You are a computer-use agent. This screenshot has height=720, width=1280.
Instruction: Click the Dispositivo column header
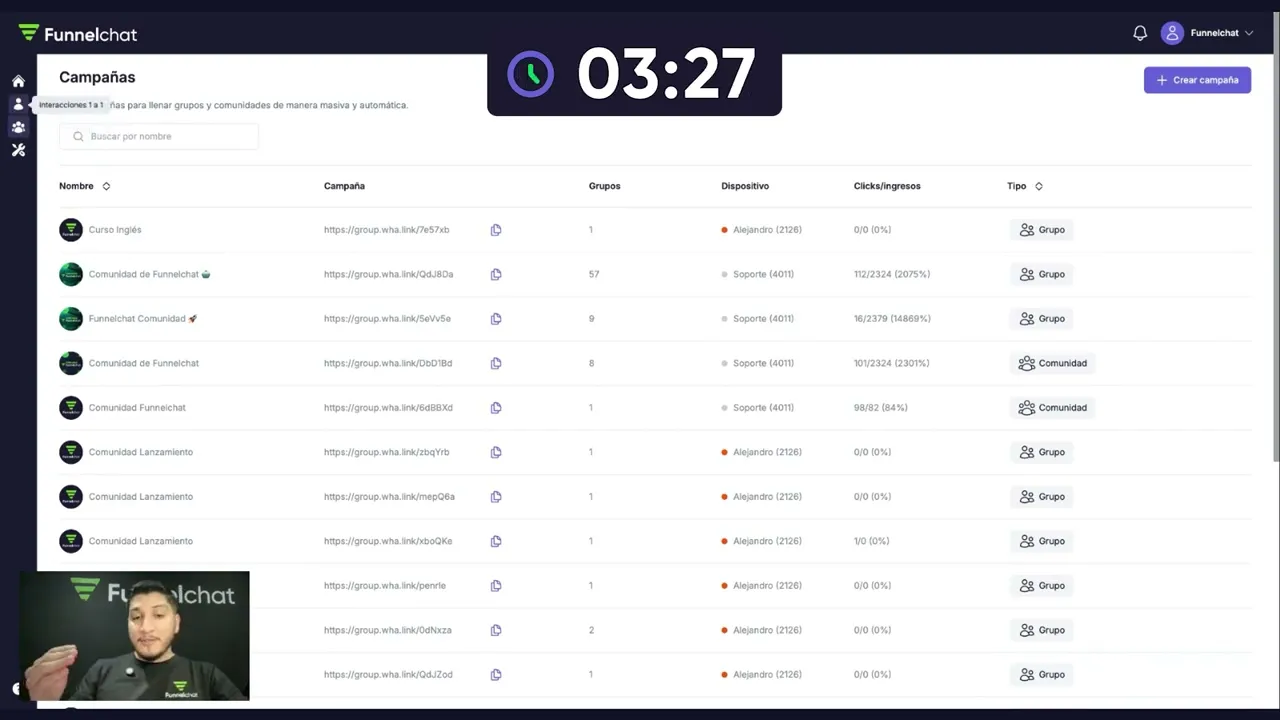coord(745,186)
